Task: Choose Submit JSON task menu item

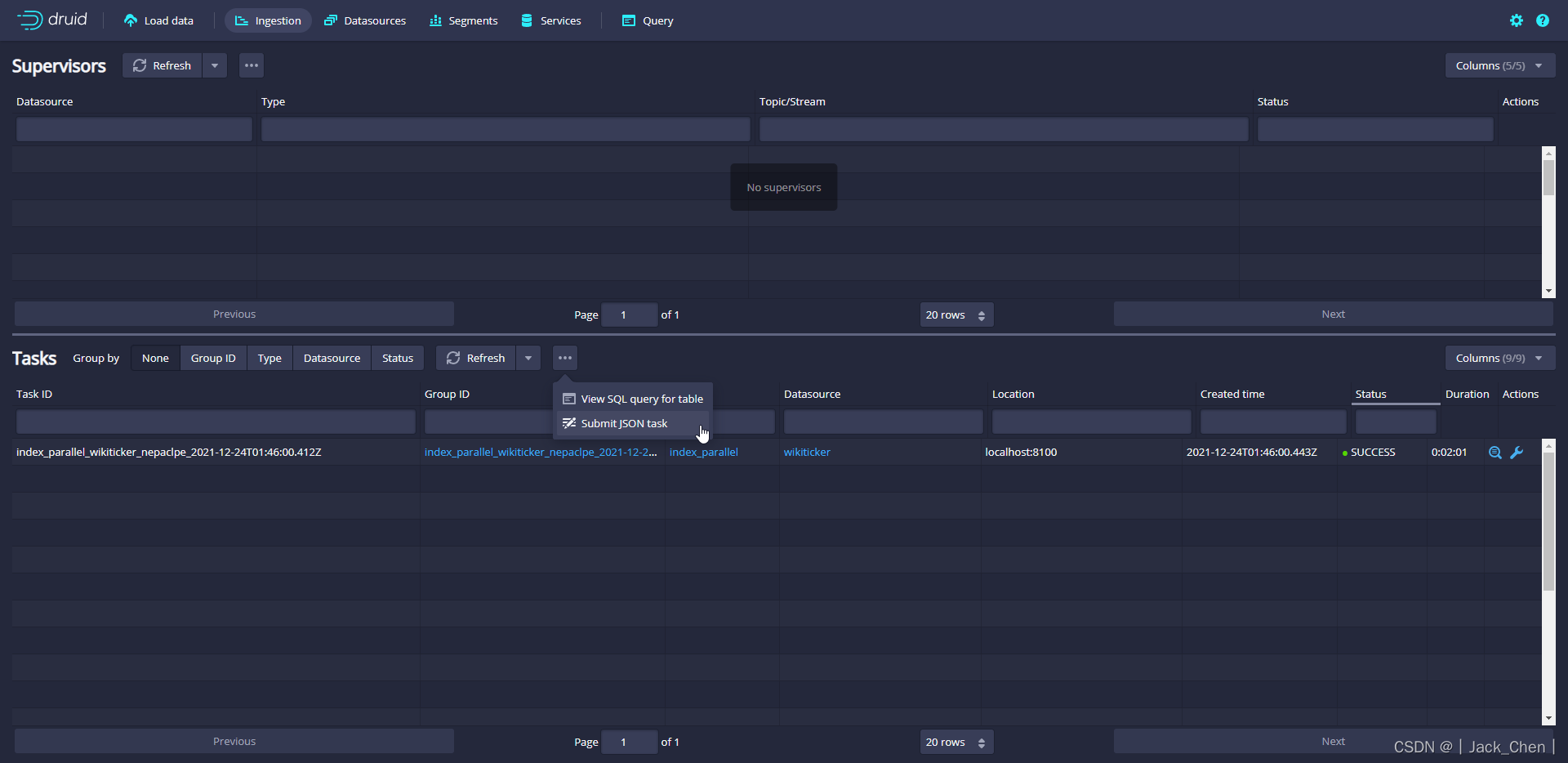Action: click(x=633, y=423)
